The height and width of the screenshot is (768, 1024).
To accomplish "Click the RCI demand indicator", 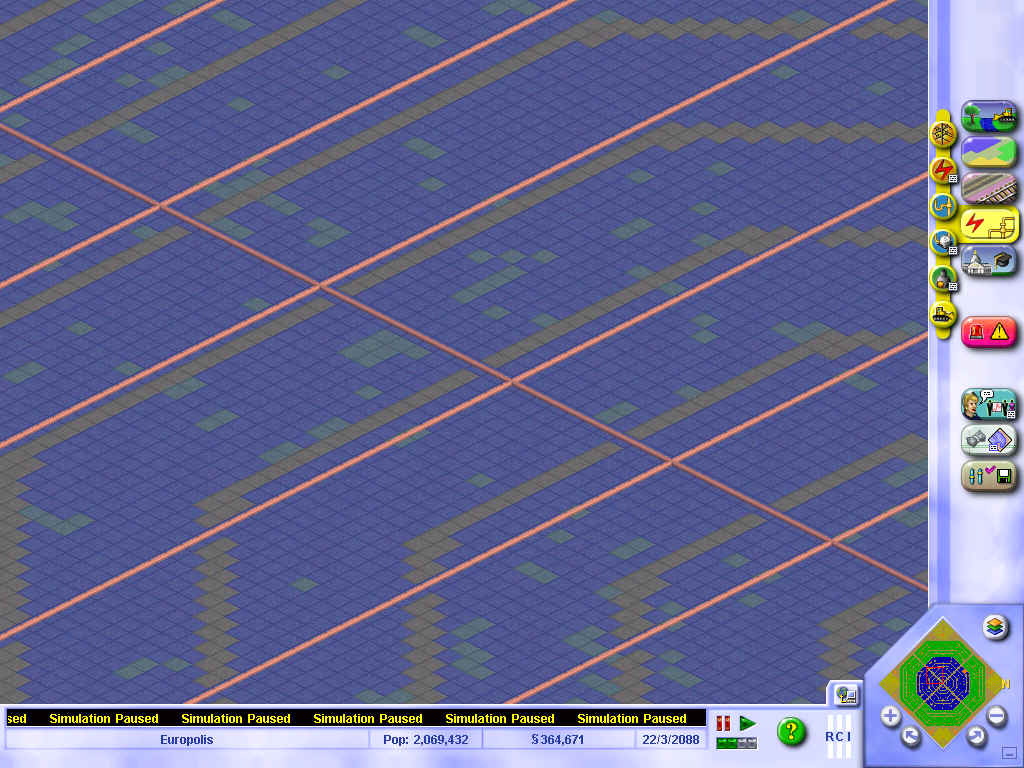I will [838, 736].
